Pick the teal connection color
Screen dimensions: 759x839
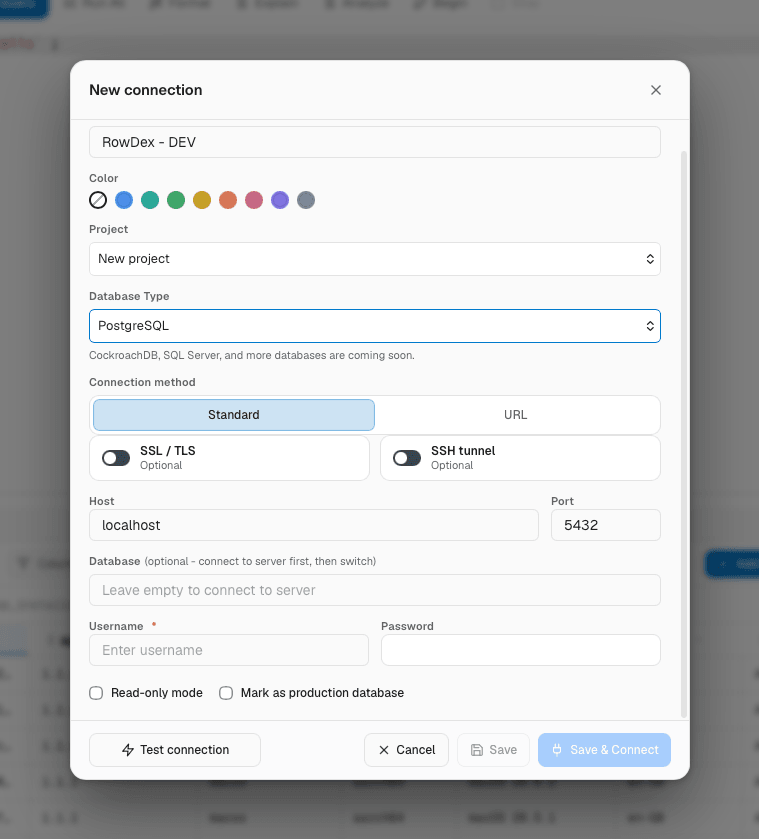(x=150, y=200)
